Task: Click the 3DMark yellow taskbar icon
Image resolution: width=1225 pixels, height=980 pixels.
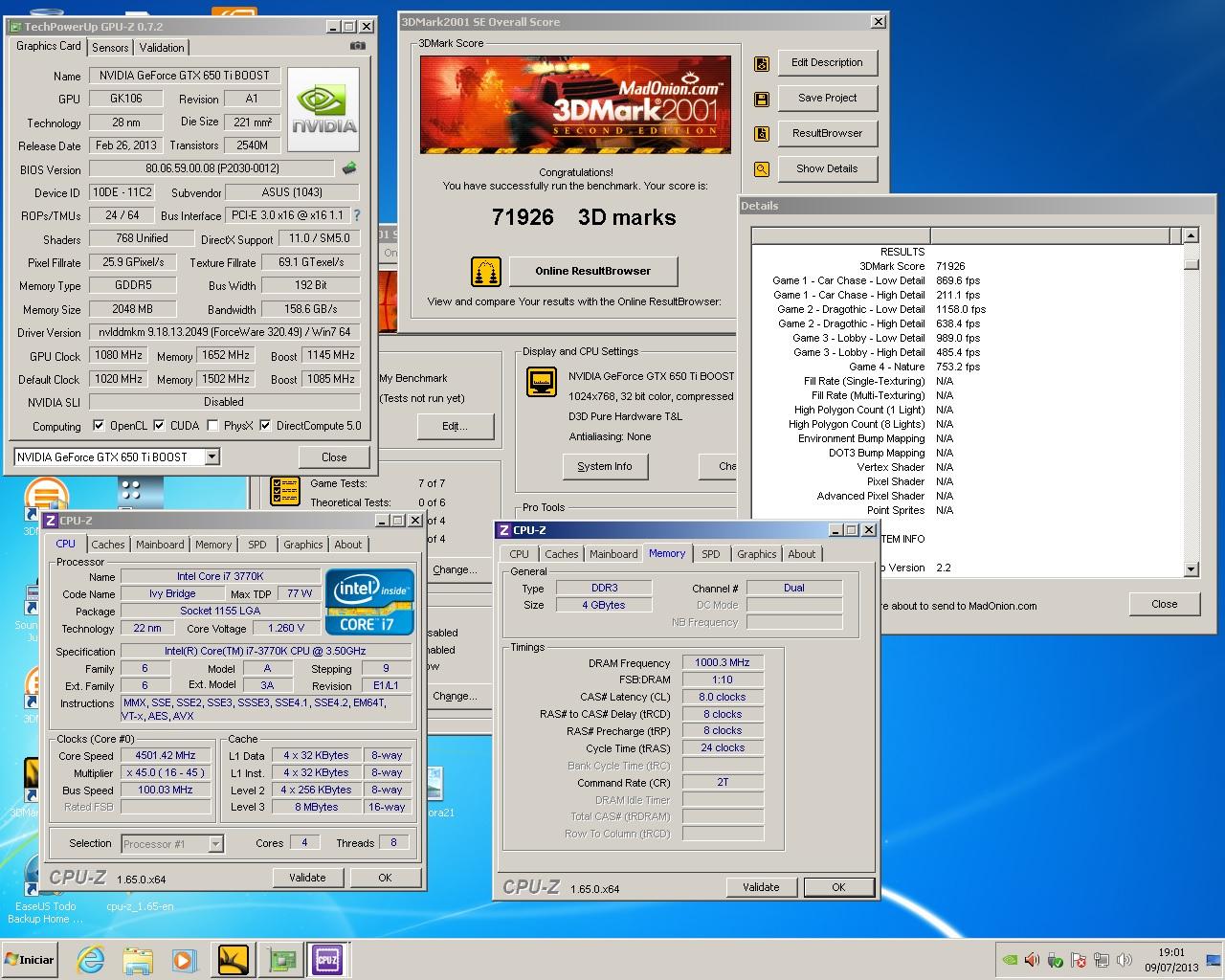Action: pyautogui.click(x=233, y=959)
